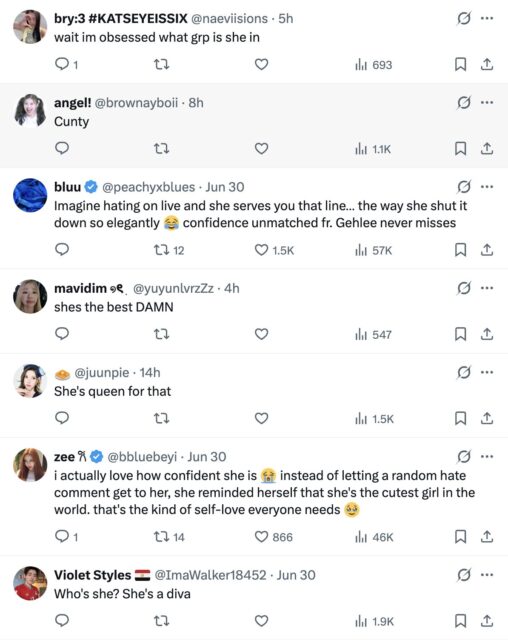Screen dimensions: 508x640
Task: Open Grok icon on zee's tweet
Action: tap(464, 456)
